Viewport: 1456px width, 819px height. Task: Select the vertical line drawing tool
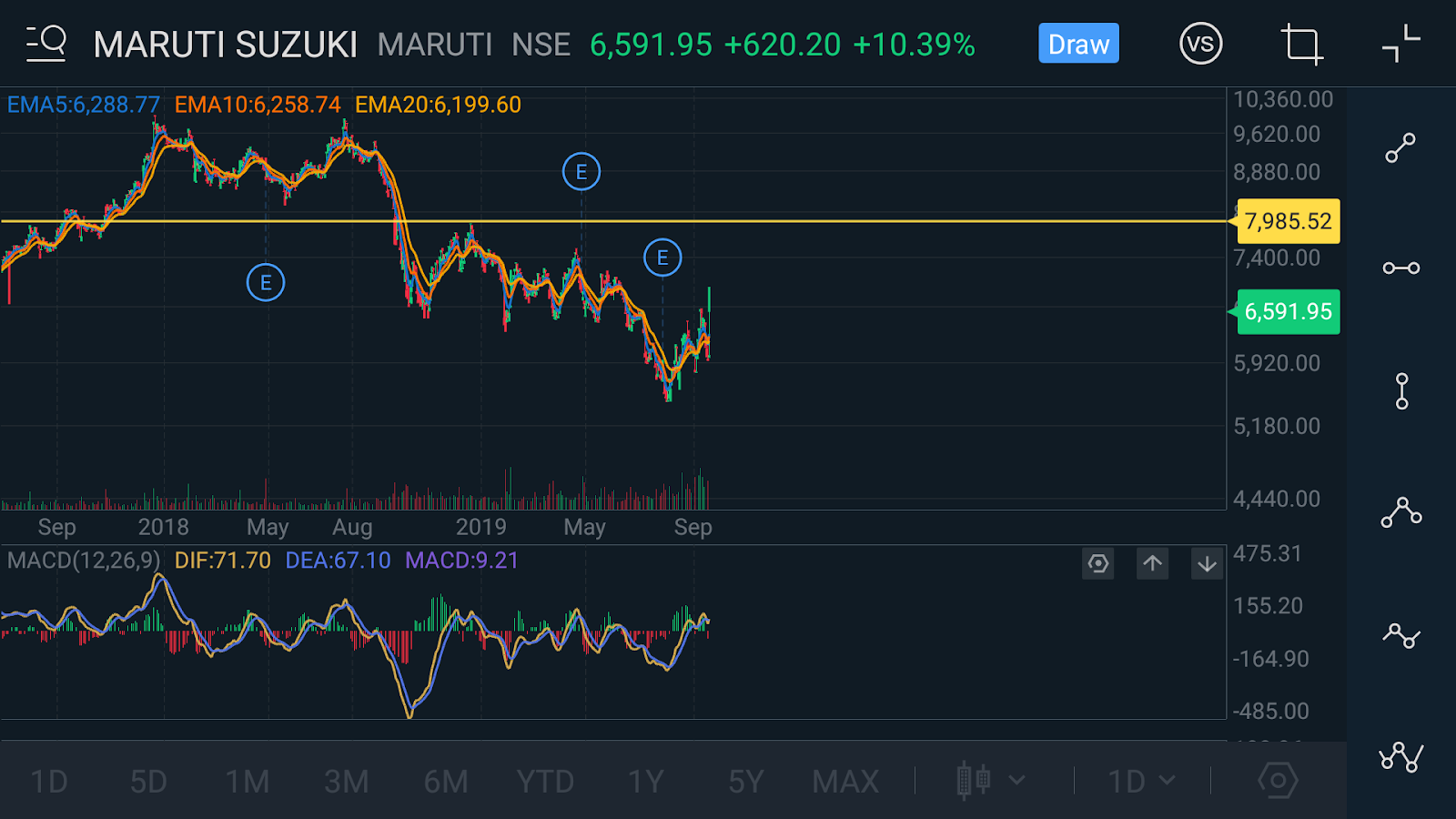[1400, 389]
